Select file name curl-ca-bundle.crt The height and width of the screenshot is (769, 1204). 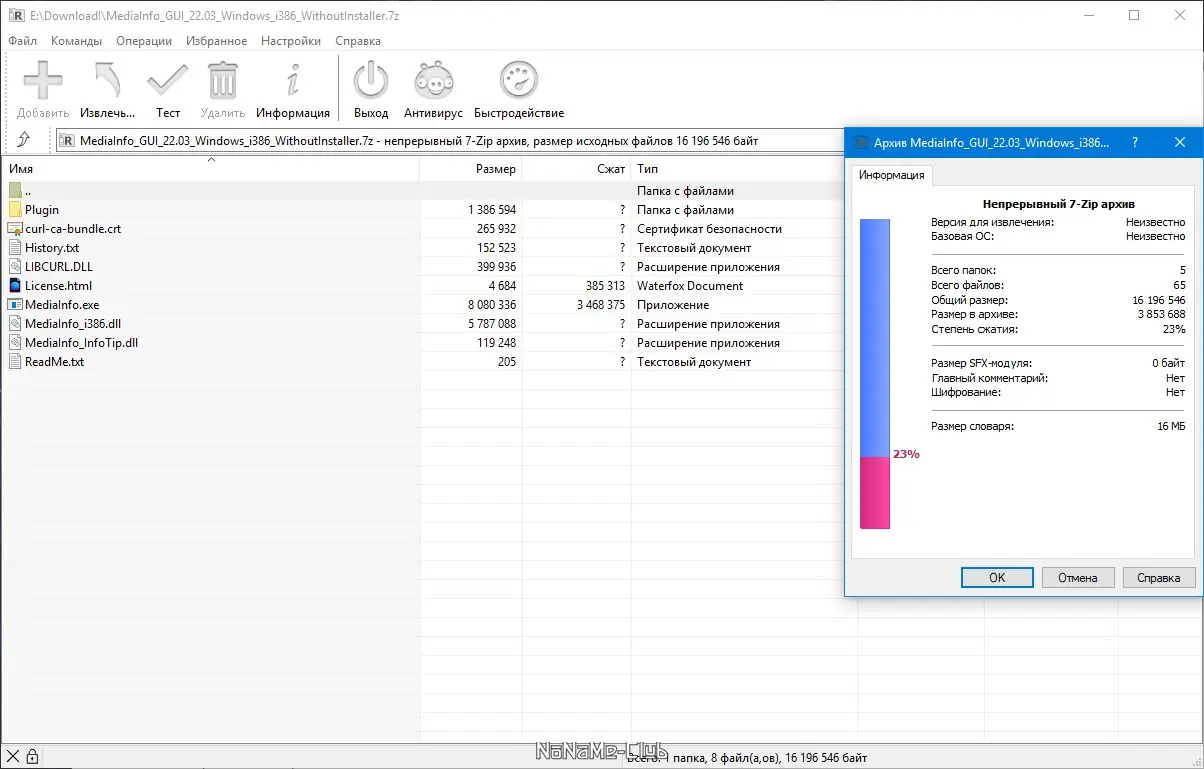pos(73,229)
